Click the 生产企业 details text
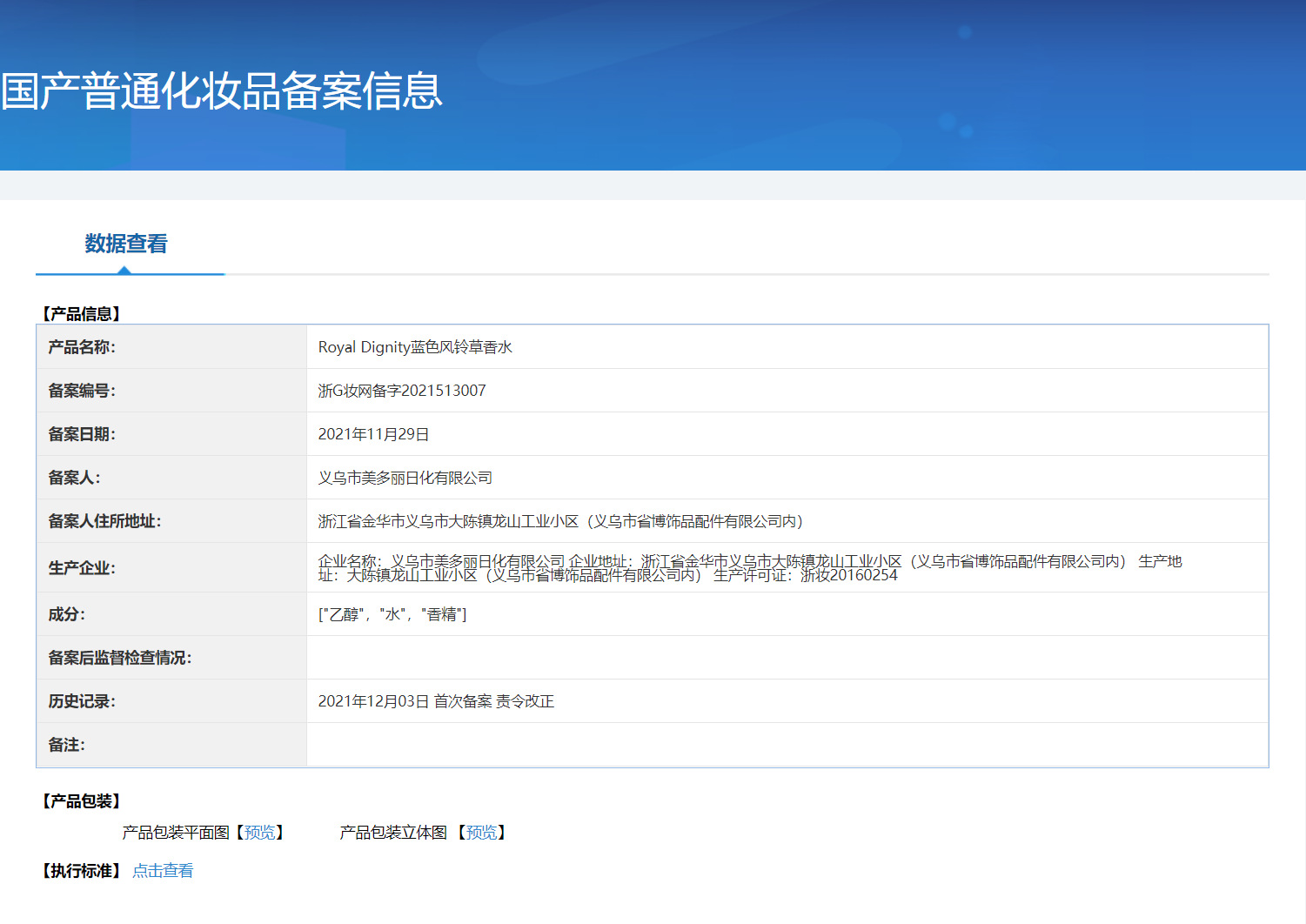Image resolution: width=1306 pixels, height=924 pixels. [x=750, y=568]
